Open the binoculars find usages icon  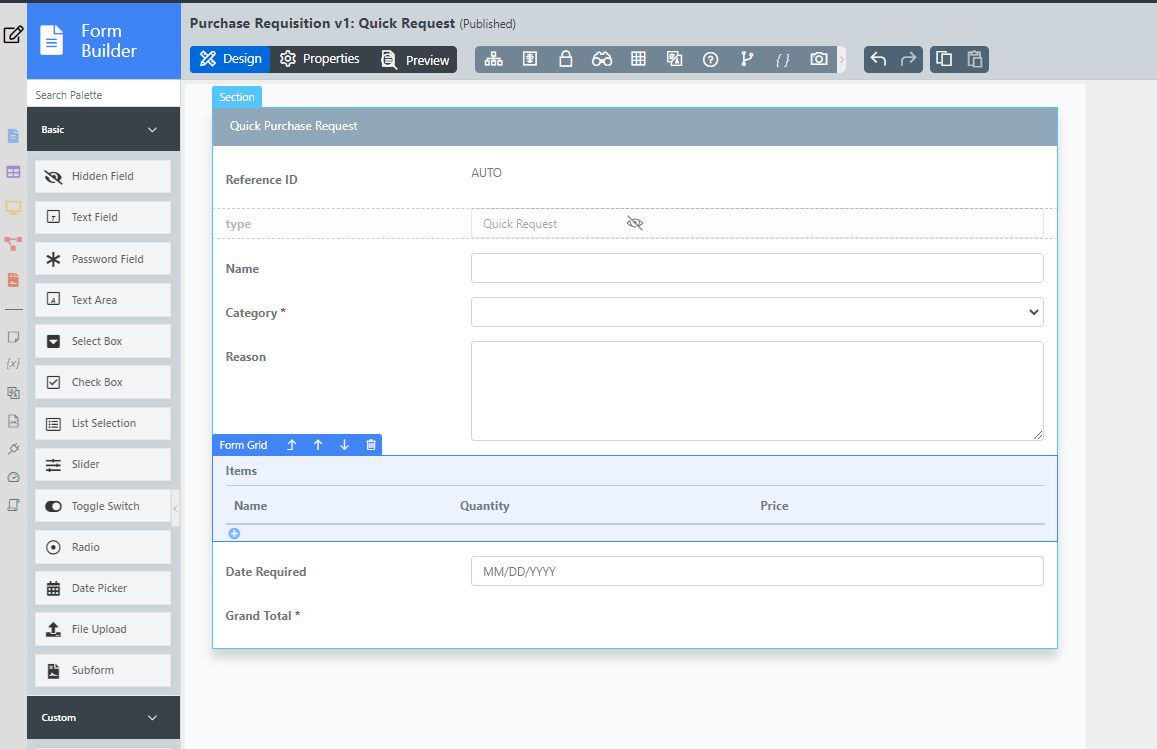point(602,60)
